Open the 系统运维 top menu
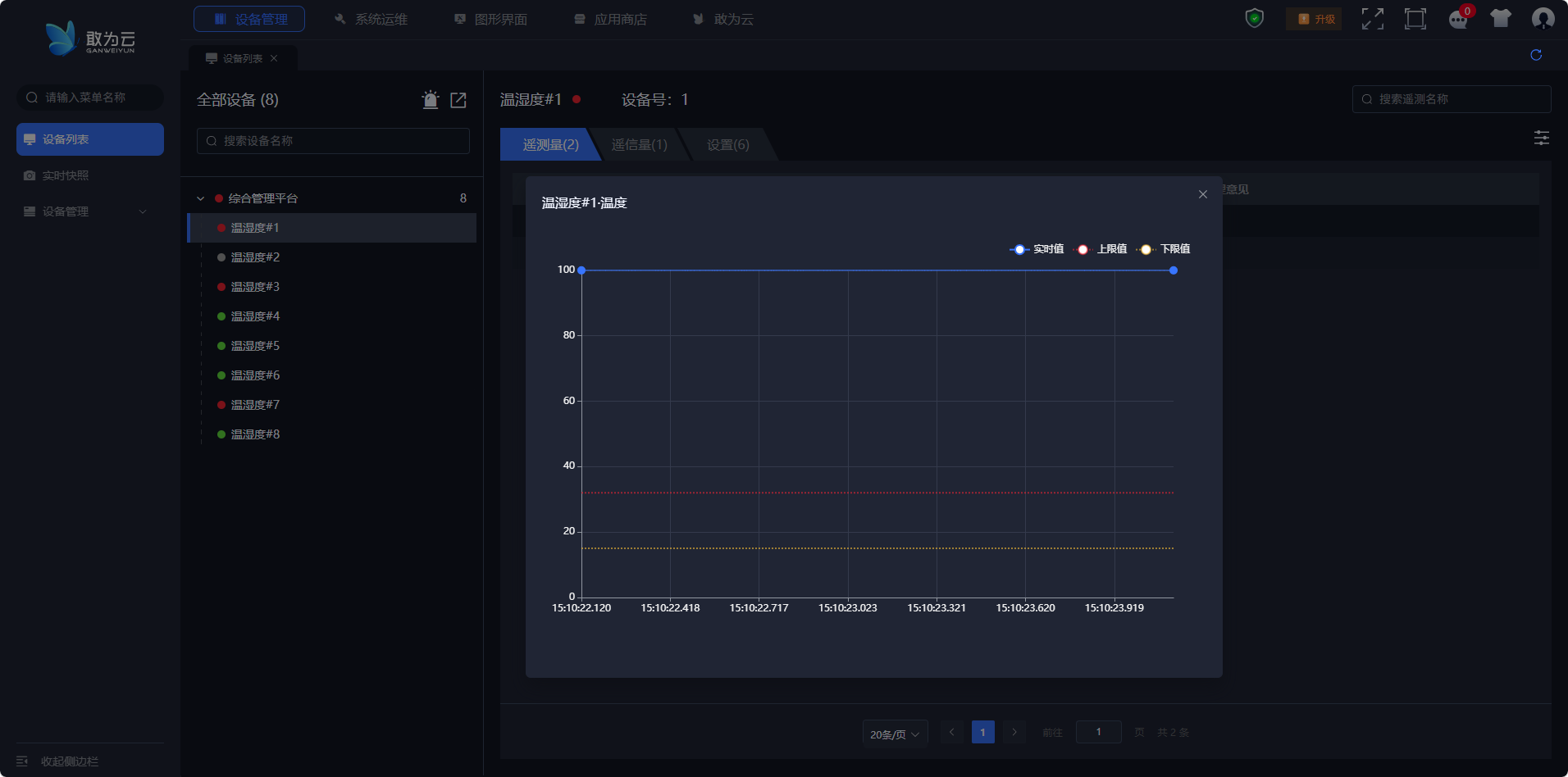Viewport: 1568px width, 777px height. 371,19
